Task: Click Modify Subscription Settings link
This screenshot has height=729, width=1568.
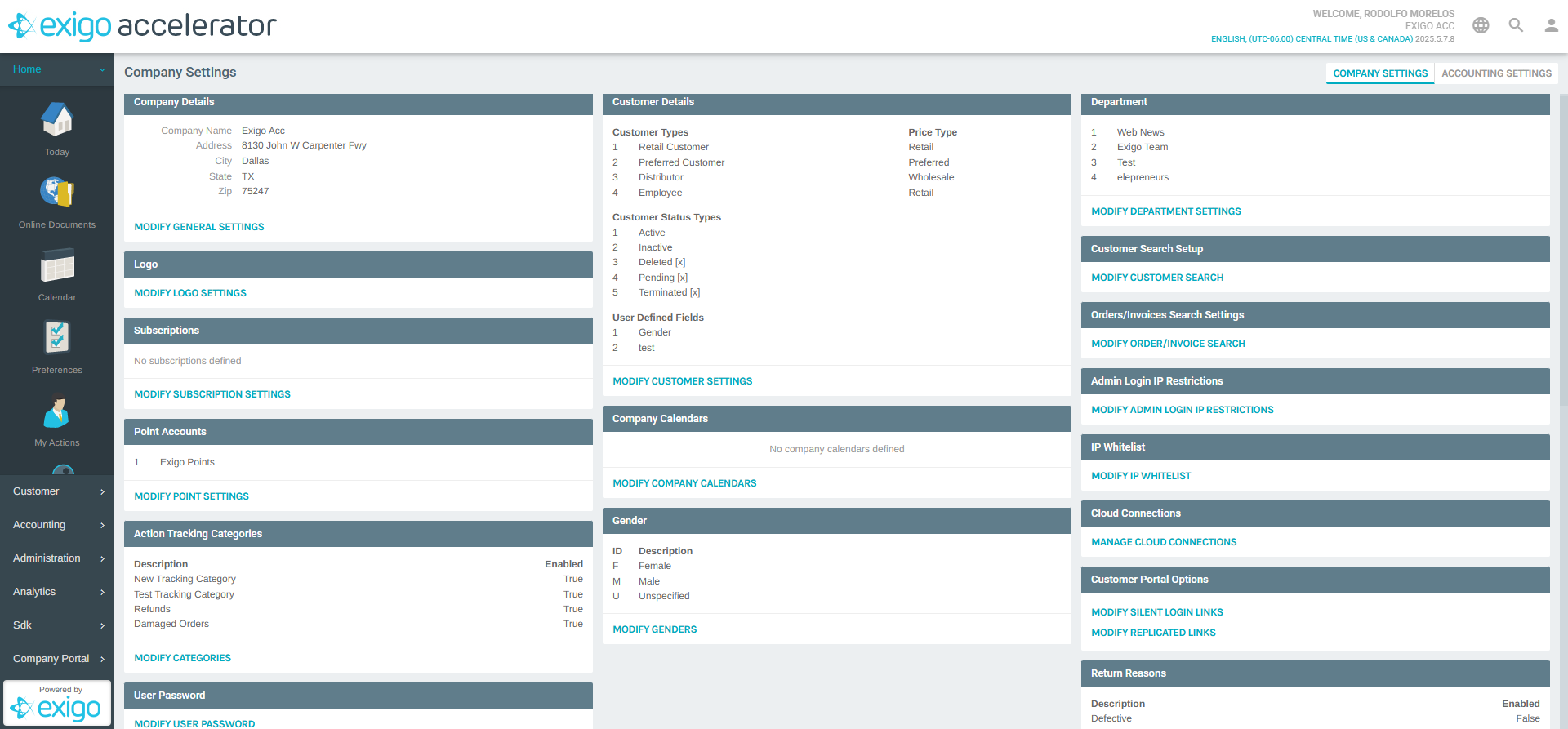Action: (212, 394)
